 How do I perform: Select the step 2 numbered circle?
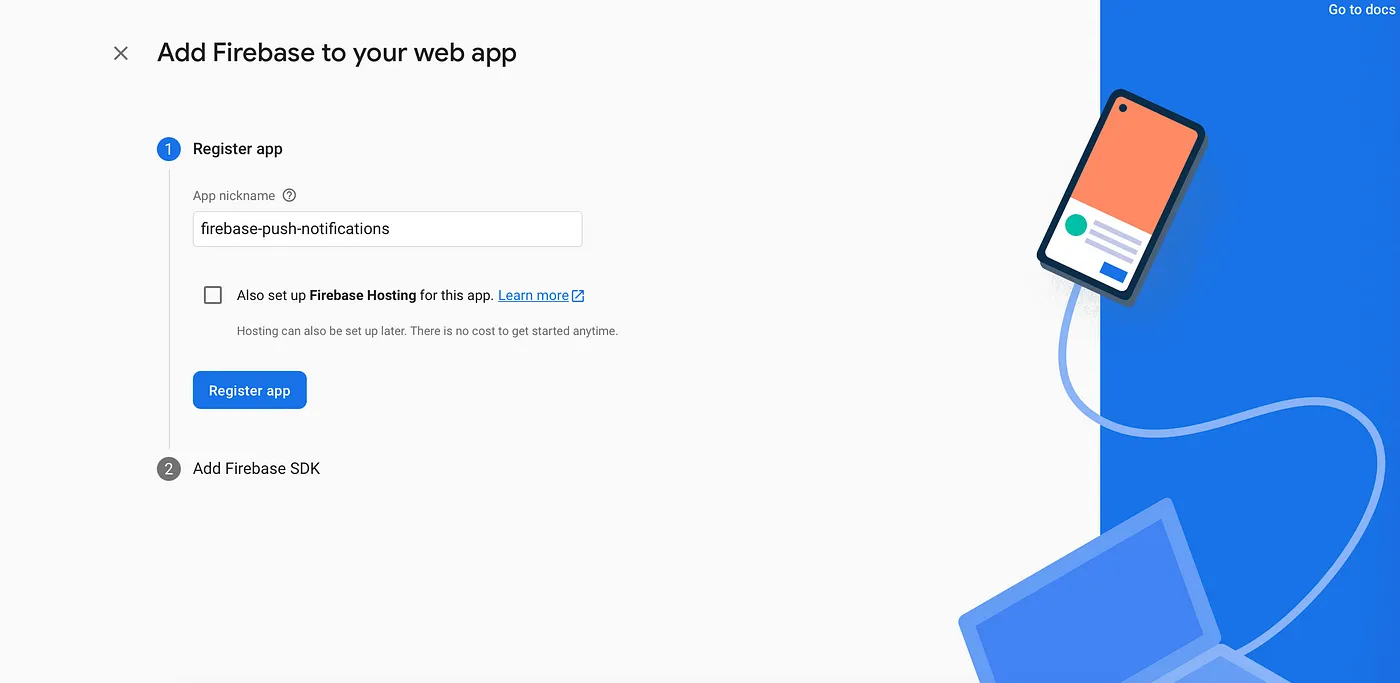point(168,468)
